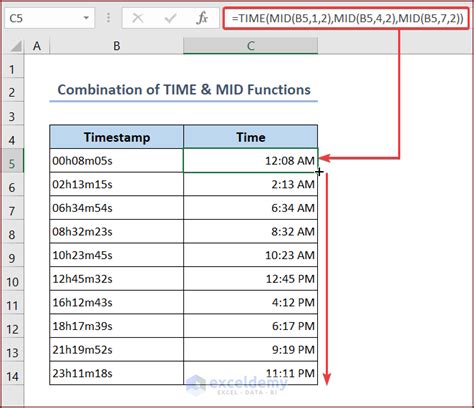
Task: Open the Name Box dropdown arrow
Action: pyautogui.click(x=86, y=18)
